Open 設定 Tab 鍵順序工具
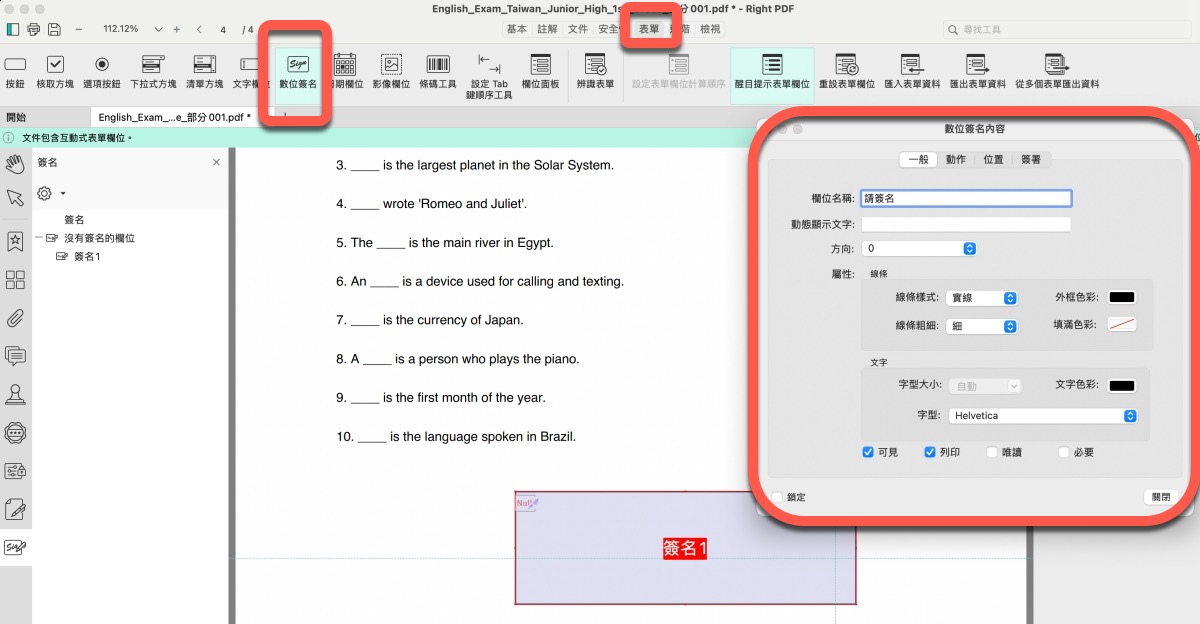The height and width of the screenshot is (624, 1200). pos(489,76)
